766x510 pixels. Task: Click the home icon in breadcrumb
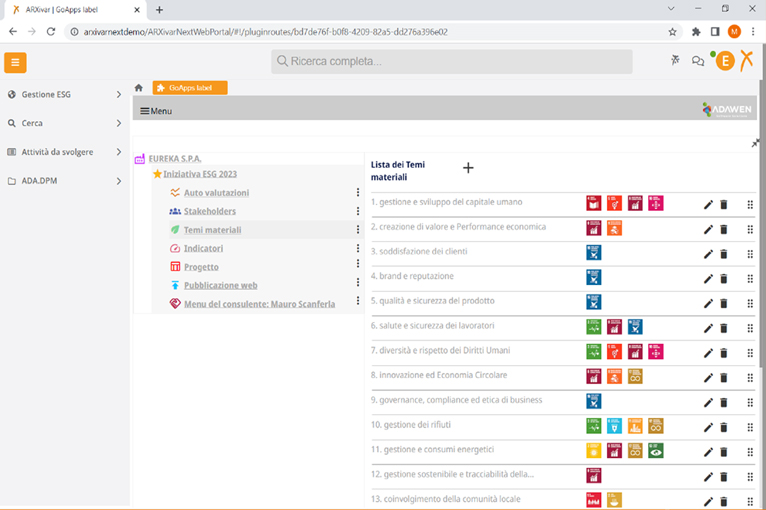(x=139, y=88)
